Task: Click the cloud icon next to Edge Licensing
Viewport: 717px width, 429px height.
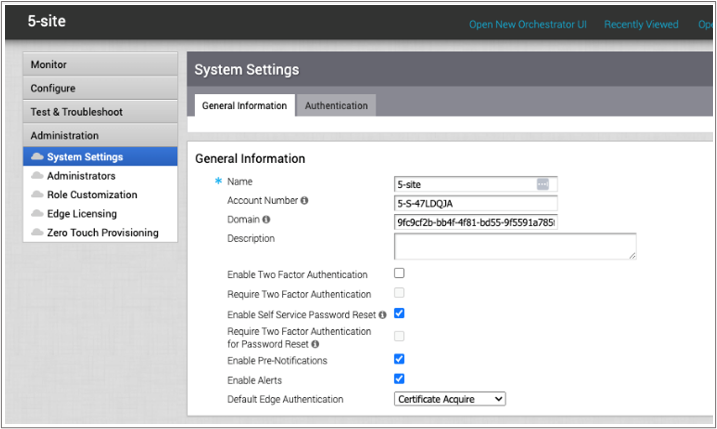Action: pyautogui.click(x=38, y=214)
